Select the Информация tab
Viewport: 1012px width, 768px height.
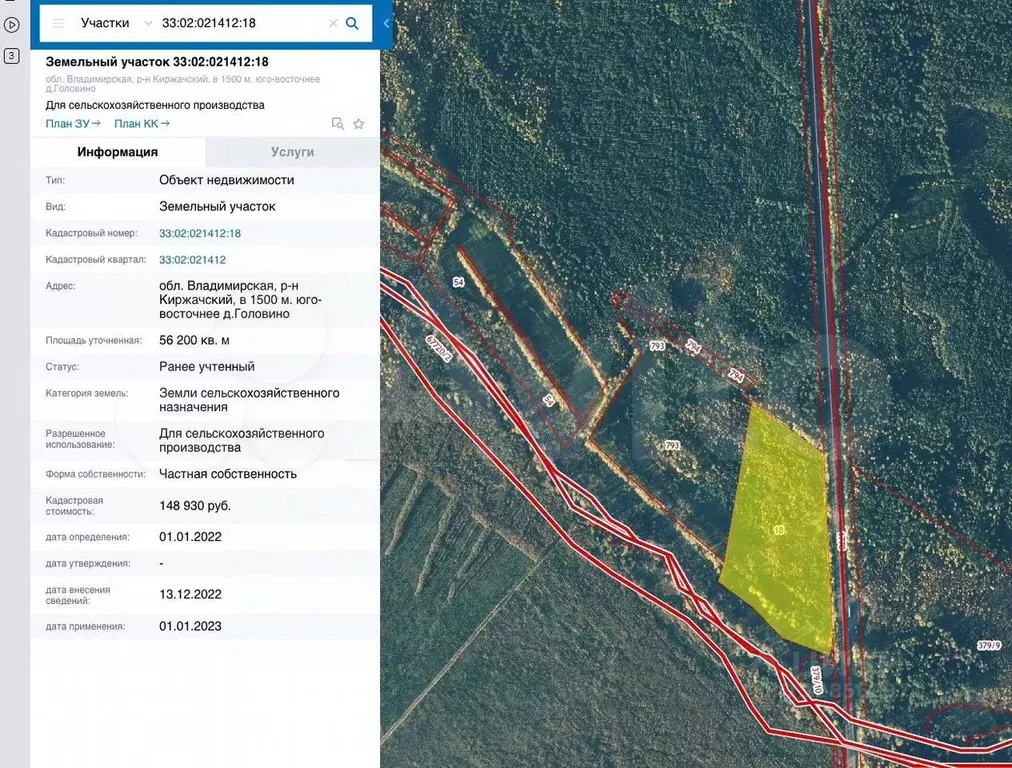(x=118, y=152)
